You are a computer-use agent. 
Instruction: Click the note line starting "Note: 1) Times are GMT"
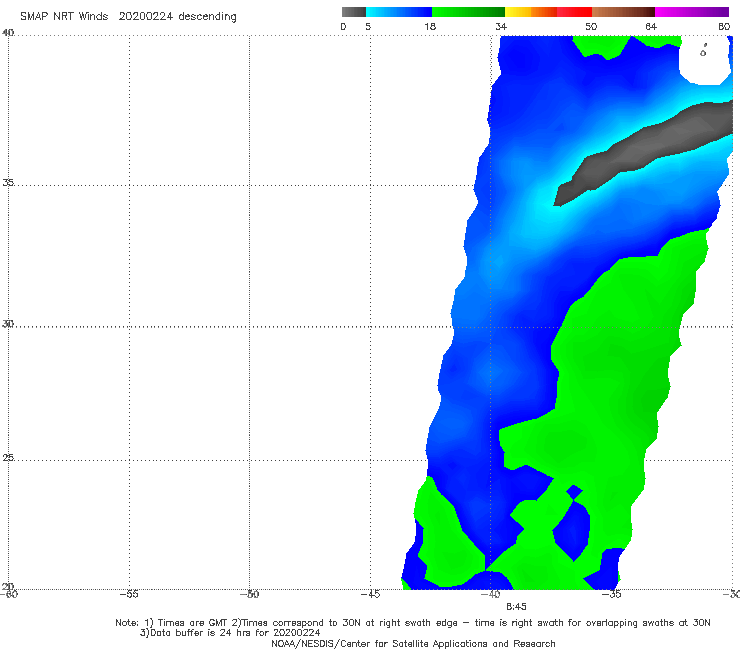(x=413, y=623)
